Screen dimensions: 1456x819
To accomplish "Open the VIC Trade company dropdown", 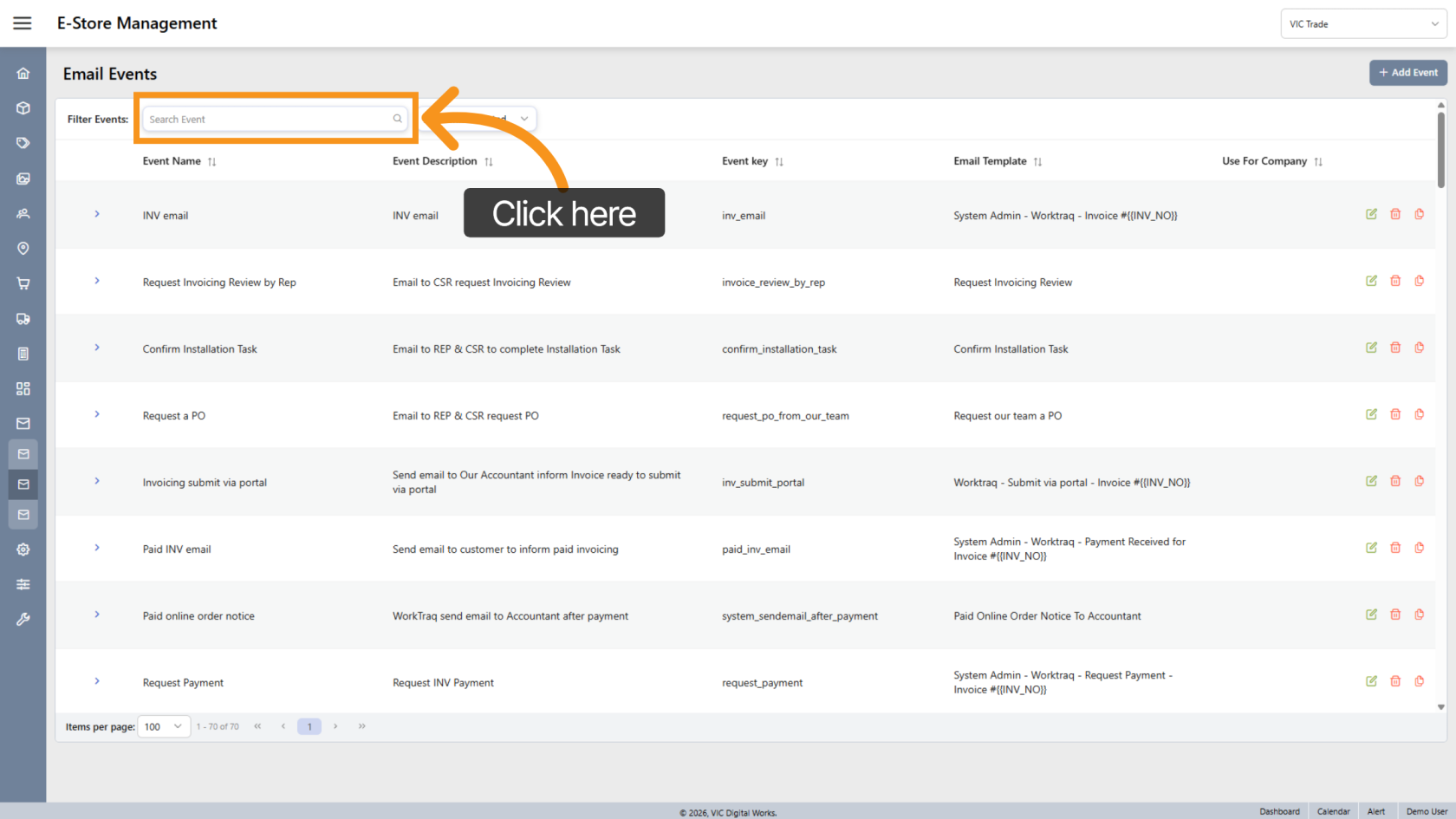I will [x=1363, y=24].
